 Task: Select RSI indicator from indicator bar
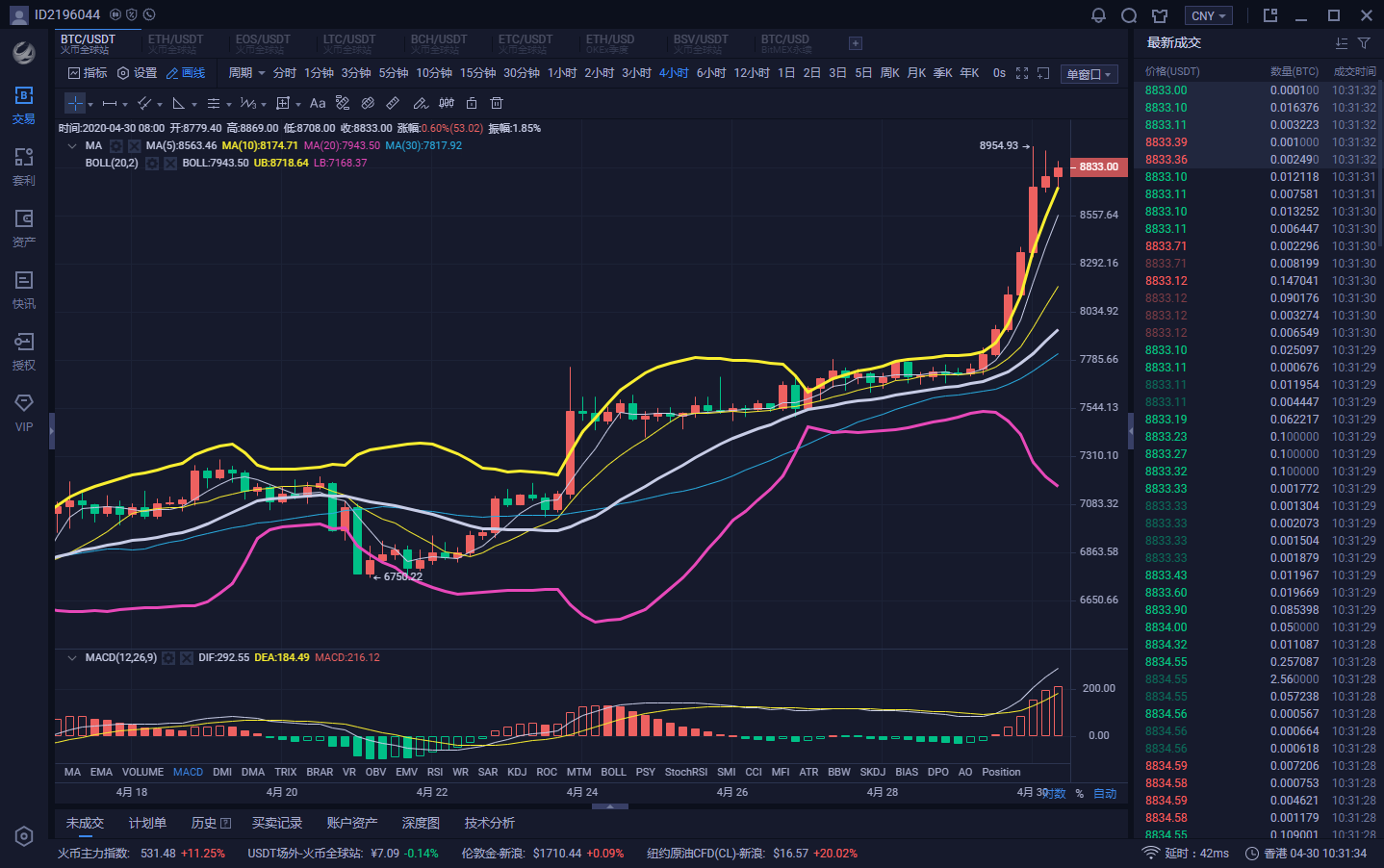pyautogui.click(x=435, y=773)
